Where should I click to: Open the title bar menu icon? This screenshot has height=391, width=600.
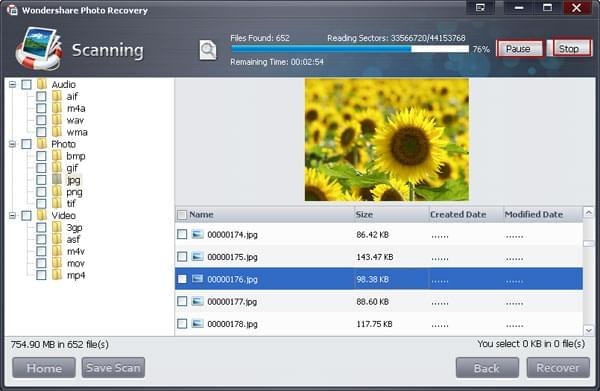coord(480,8)
